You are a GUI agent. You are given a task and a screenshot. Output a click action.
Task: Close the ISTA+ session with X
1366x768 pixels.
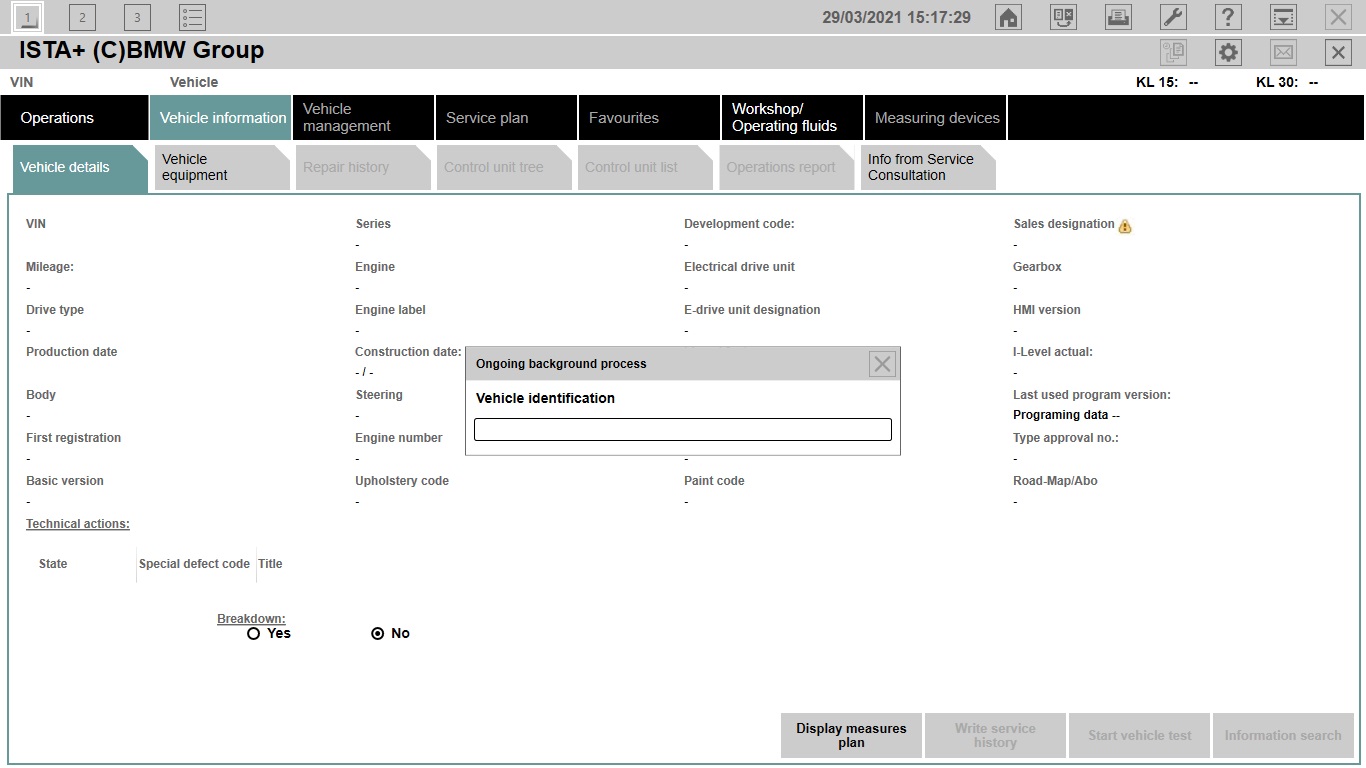(x=1338, y=53)
